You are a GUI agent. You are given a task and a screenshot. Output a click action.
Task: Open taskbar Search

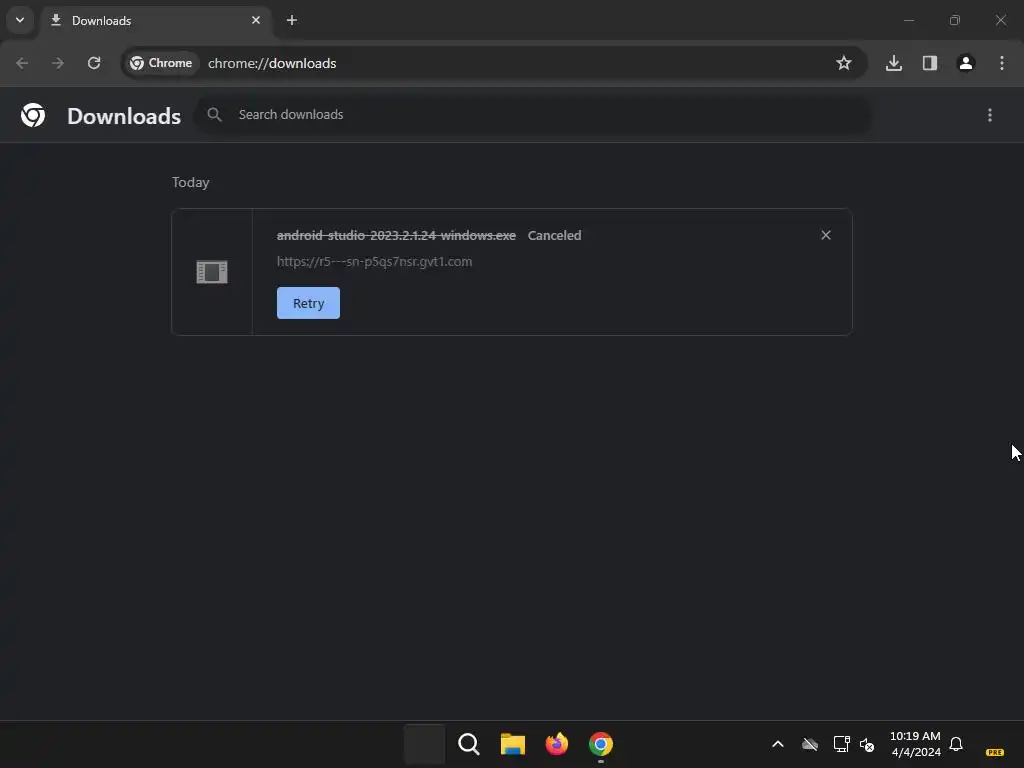coord(468,744)
